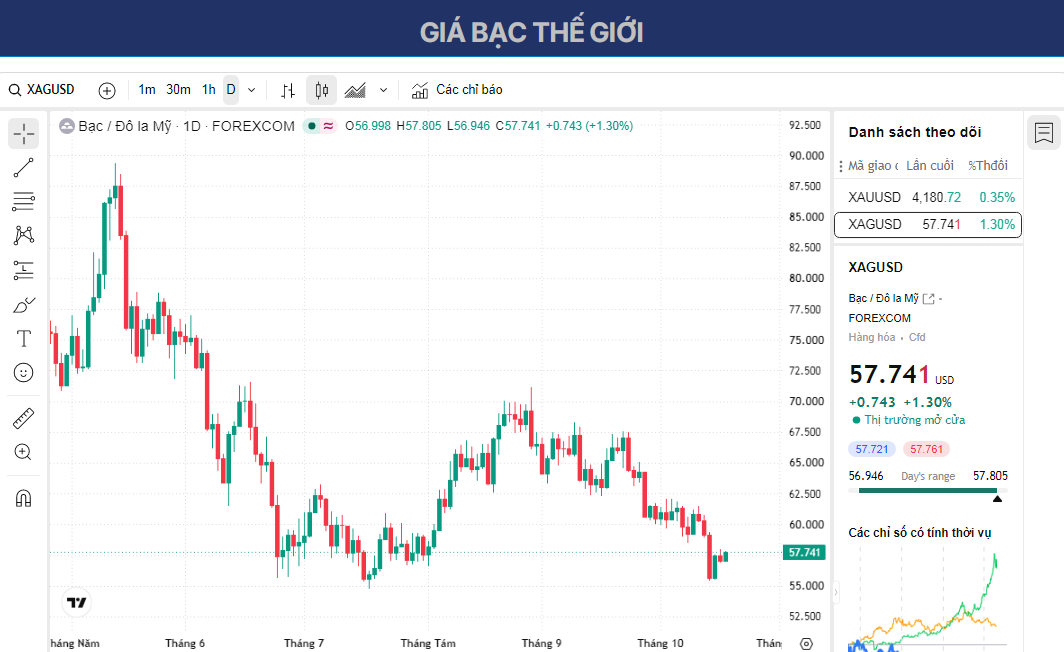
Task: Select the ruler measure tool
Action: tap(24, 419)
